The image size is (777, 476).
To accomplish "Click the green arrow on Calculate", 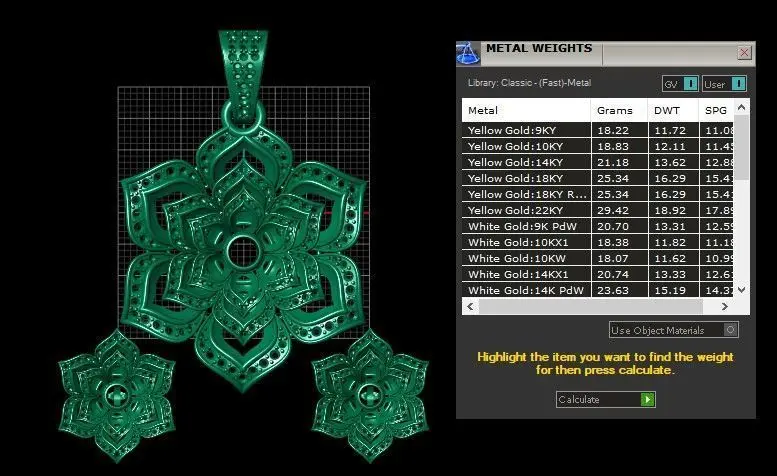I will point(647,399).
